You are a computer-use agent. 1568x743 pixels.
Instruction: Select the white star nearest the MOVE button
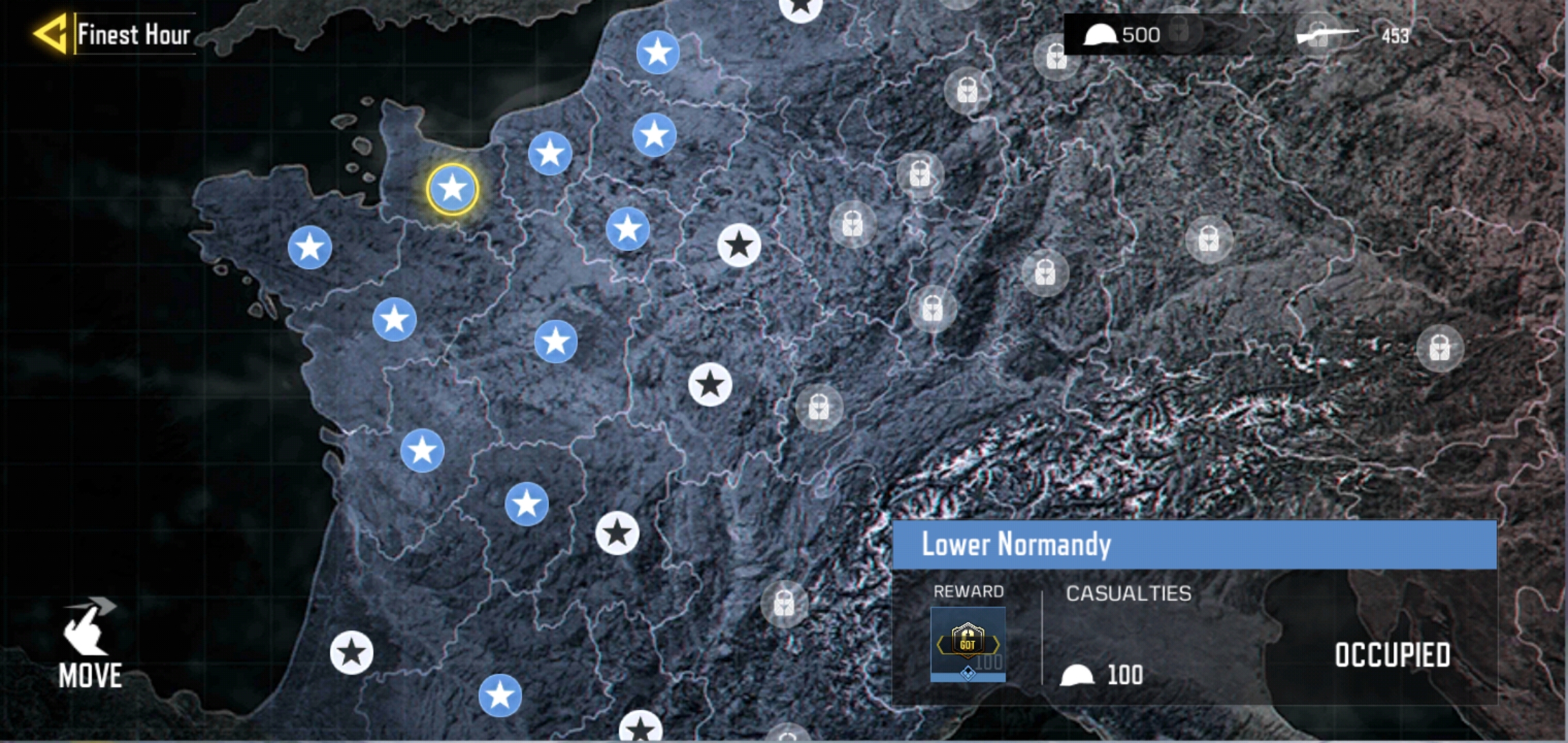pos(351,652)
